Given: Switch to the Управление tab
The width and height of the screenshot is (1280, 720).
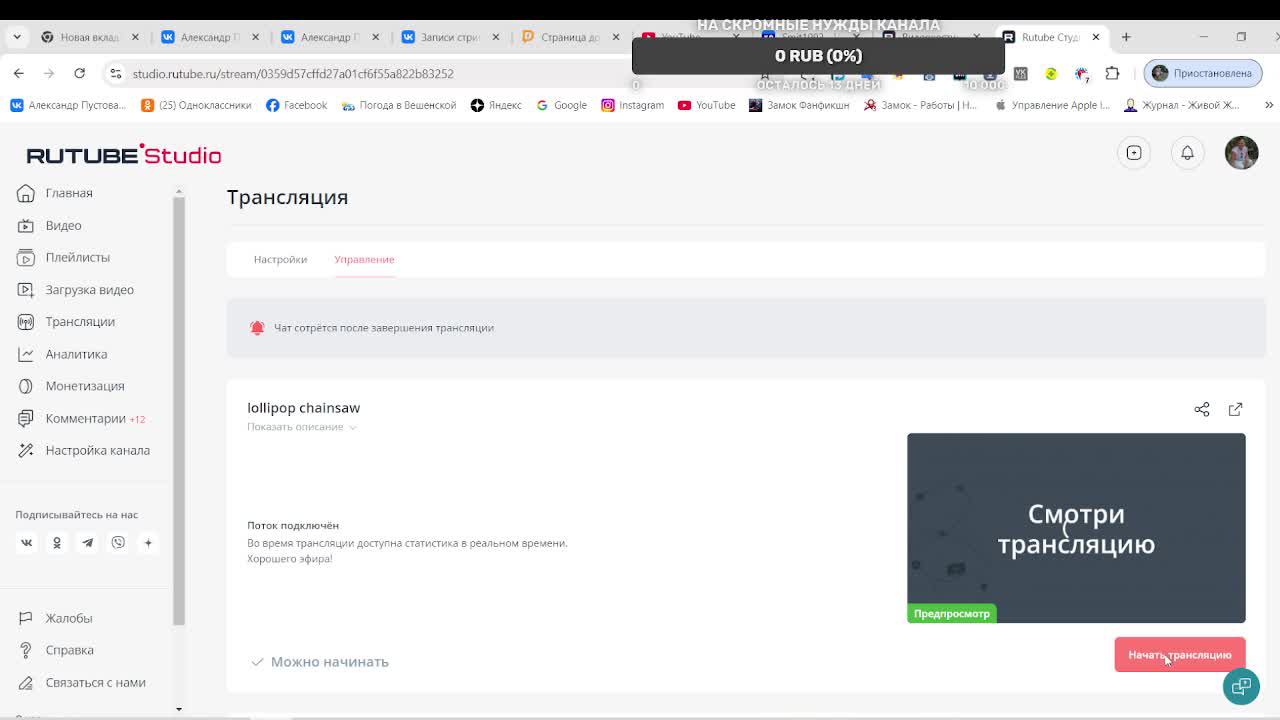Looking at the screenshot, I should 364,259.
